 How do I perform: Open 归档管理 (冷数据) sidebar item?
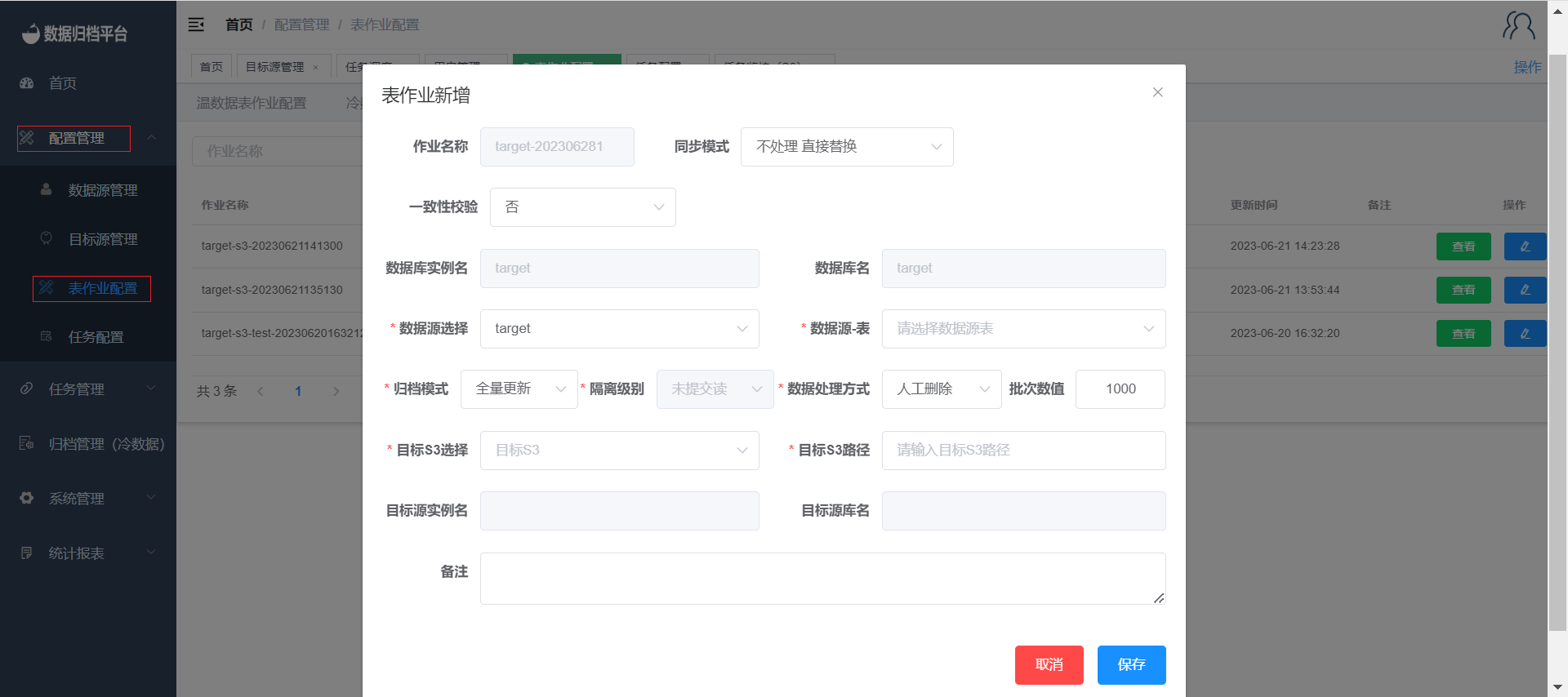pos(88,443)
